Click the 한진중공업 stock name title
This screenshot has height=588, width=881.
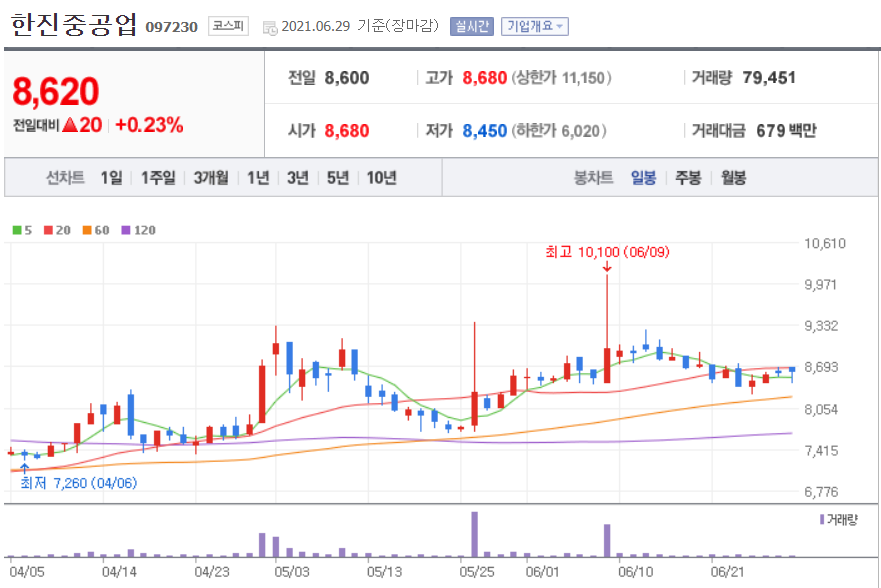pos(74,25)
